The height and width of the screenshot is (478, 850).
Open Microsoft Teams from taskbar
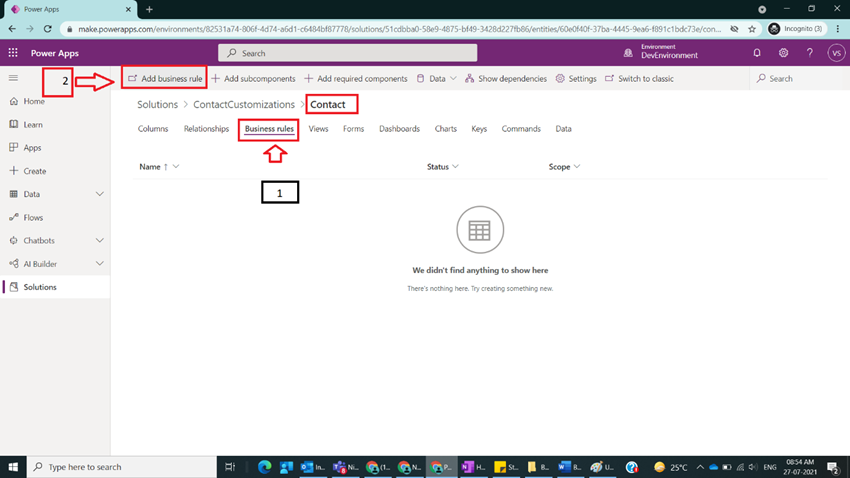pyautogui.click(x=345, y=467)
